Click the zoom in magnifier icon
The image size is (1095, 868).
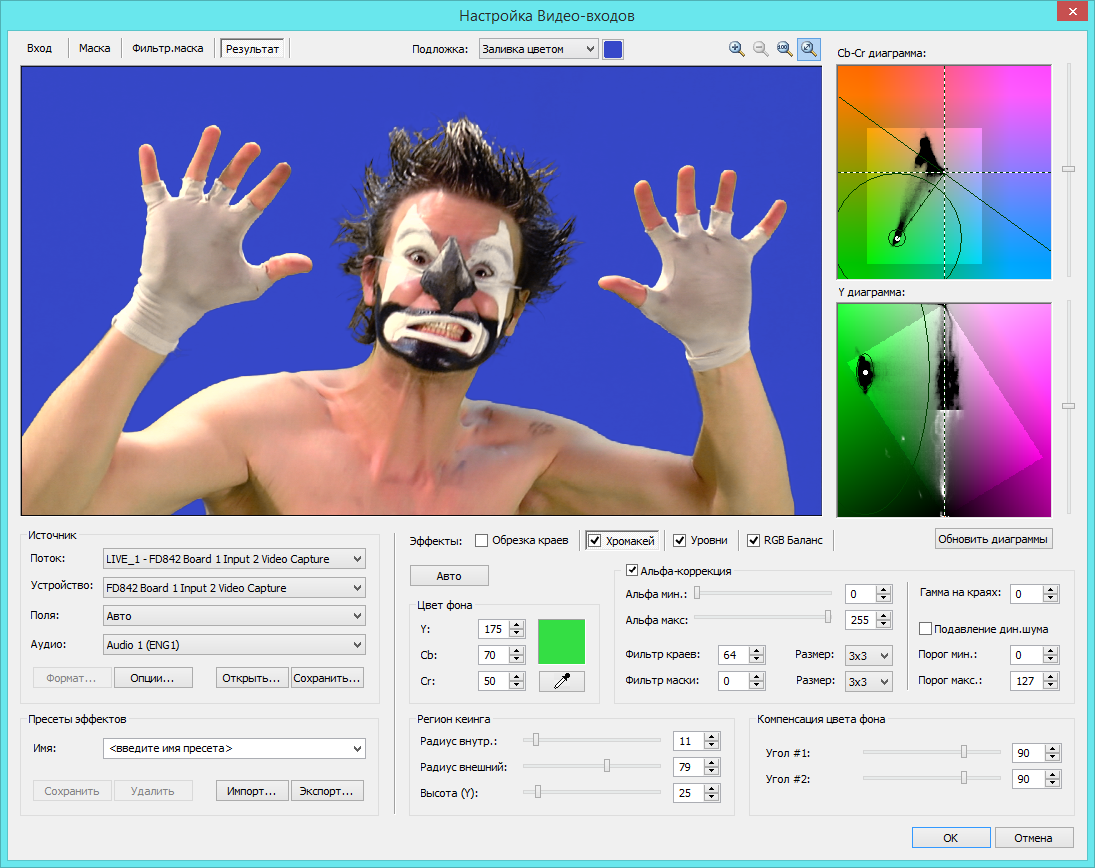736,49
